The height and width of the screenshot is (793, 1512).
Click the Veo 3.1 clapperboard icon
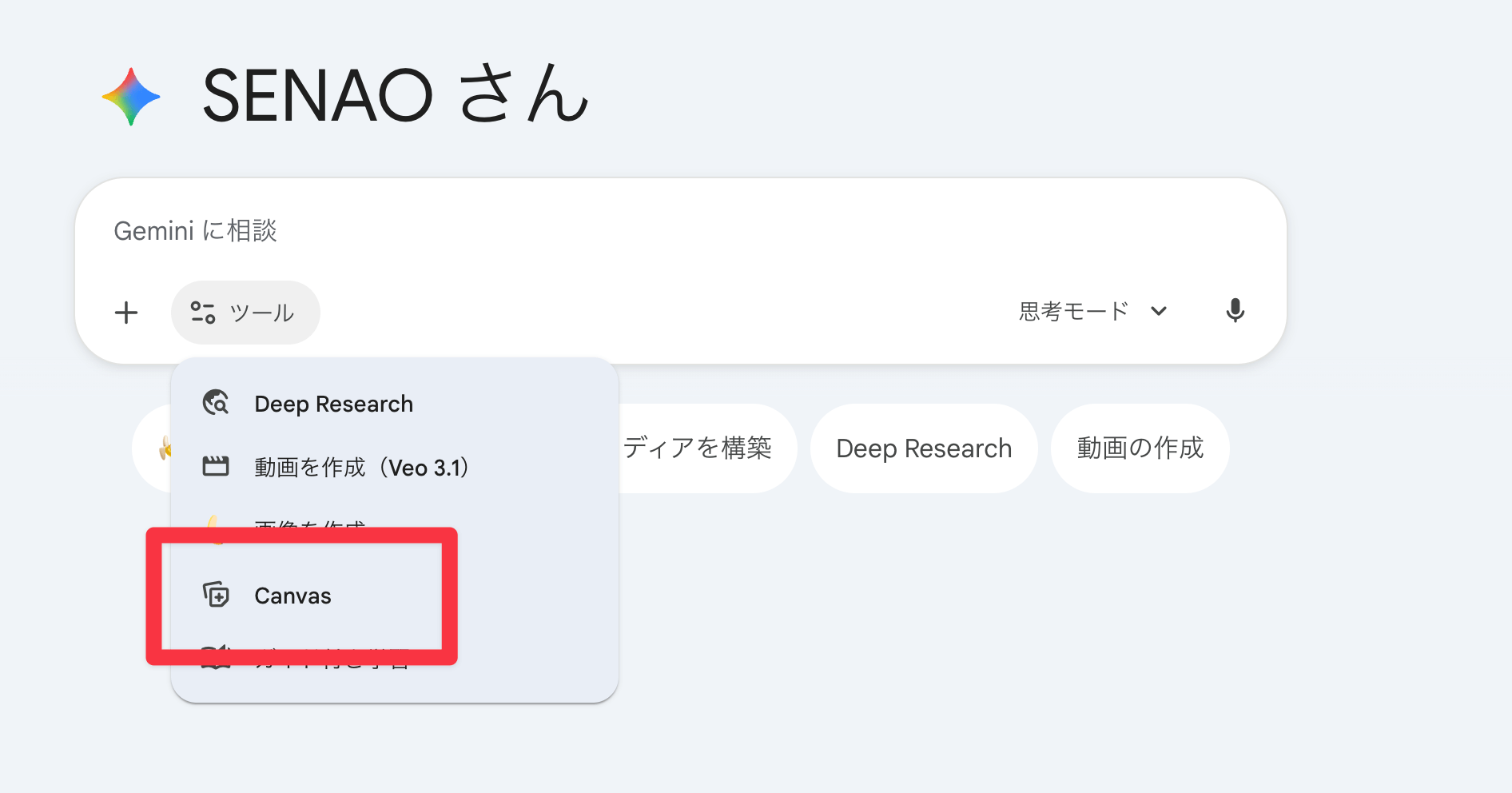pyautogui.click(x=215, y=467)
